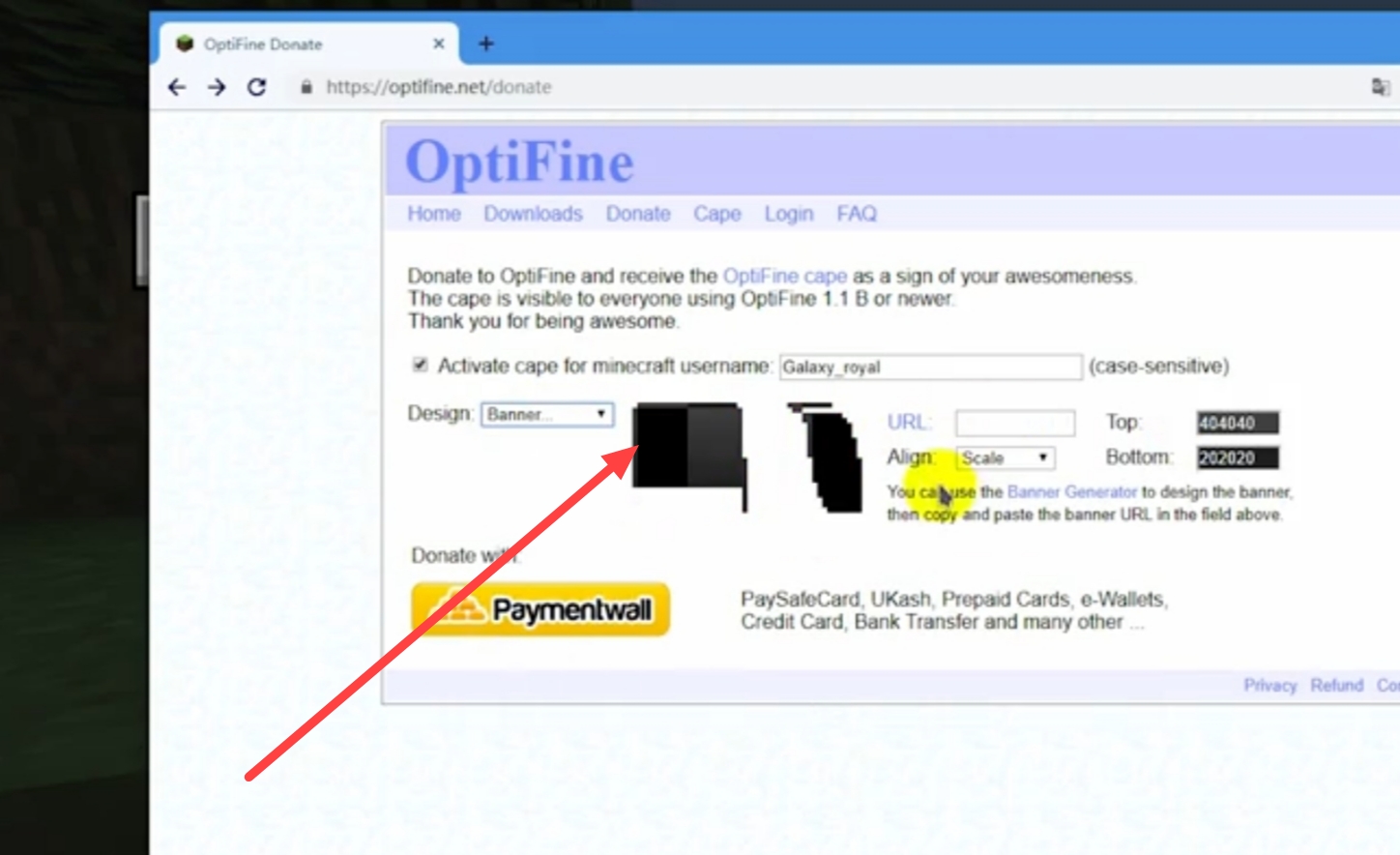
Task: Click the browser forward arrow
Action: point(217,87)
